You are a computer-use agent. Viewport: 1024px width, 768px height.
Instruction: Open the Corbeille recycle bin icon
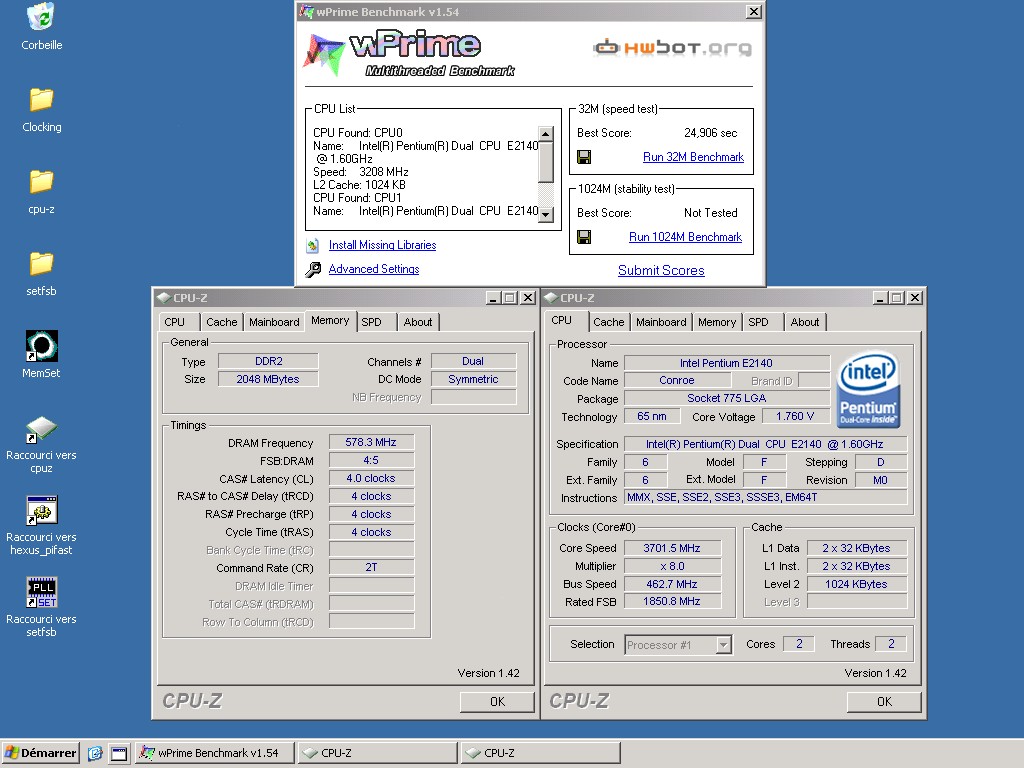coord(41,18)
